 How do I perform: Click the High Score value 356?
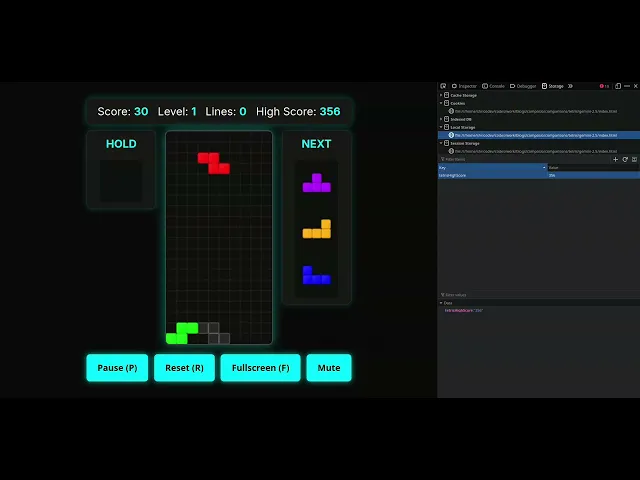[x=330, y=111]
